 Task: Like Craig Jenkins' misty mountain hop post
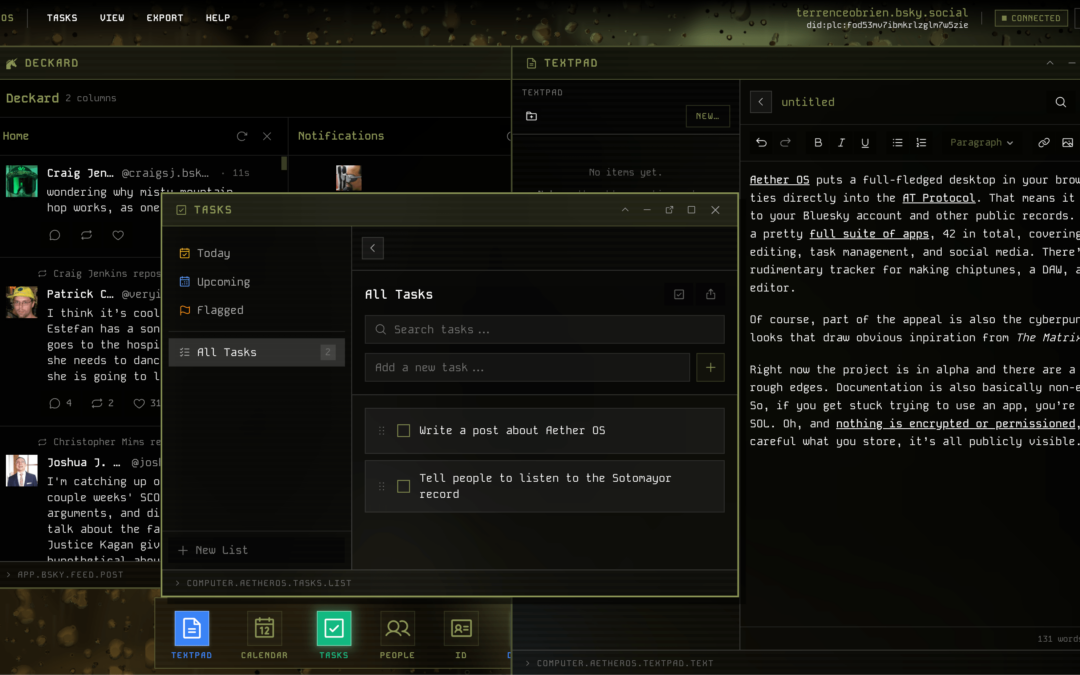coord(117,235)
